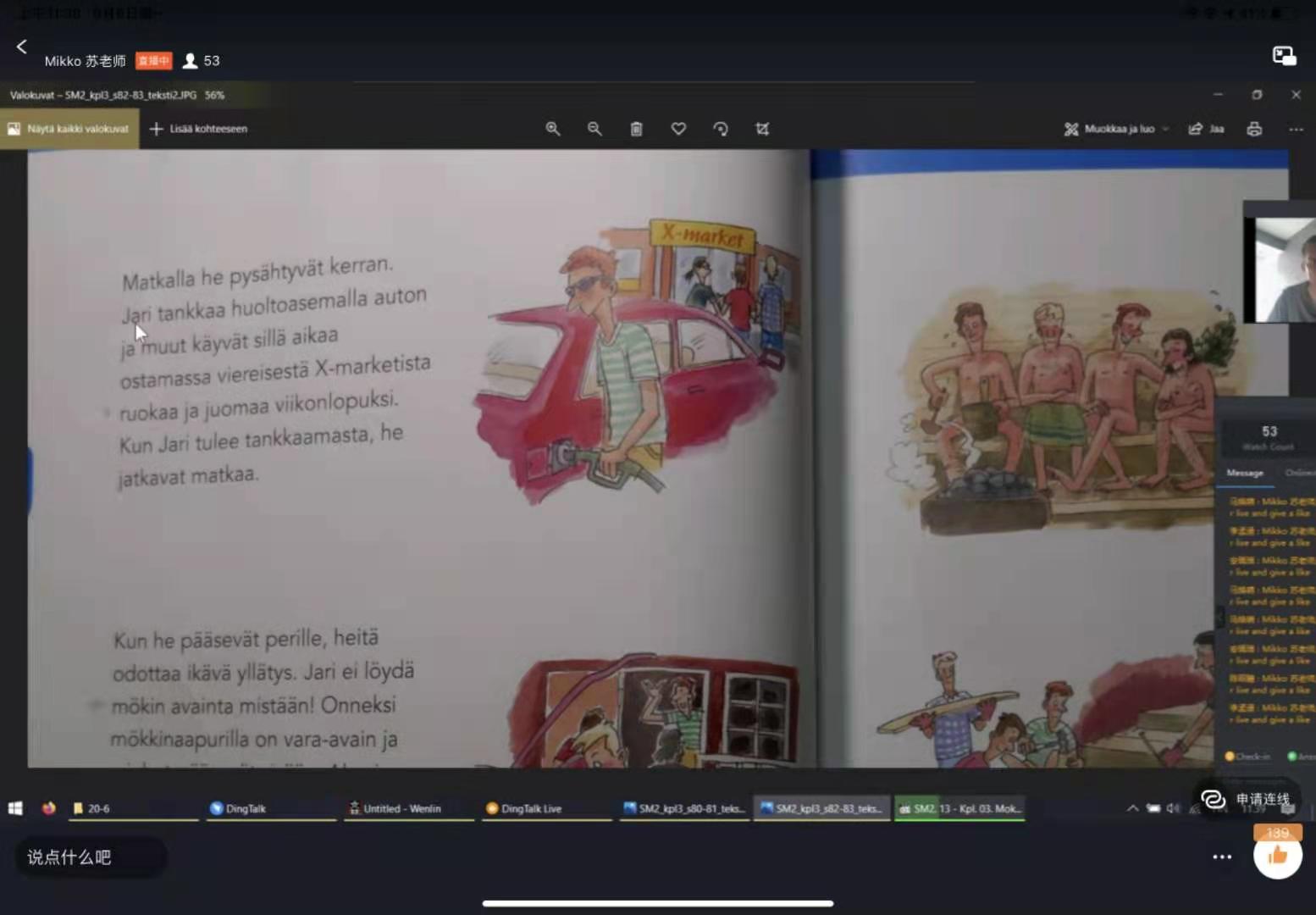Rotate the photo
The image size is (1316, 915).
(721, 129)
